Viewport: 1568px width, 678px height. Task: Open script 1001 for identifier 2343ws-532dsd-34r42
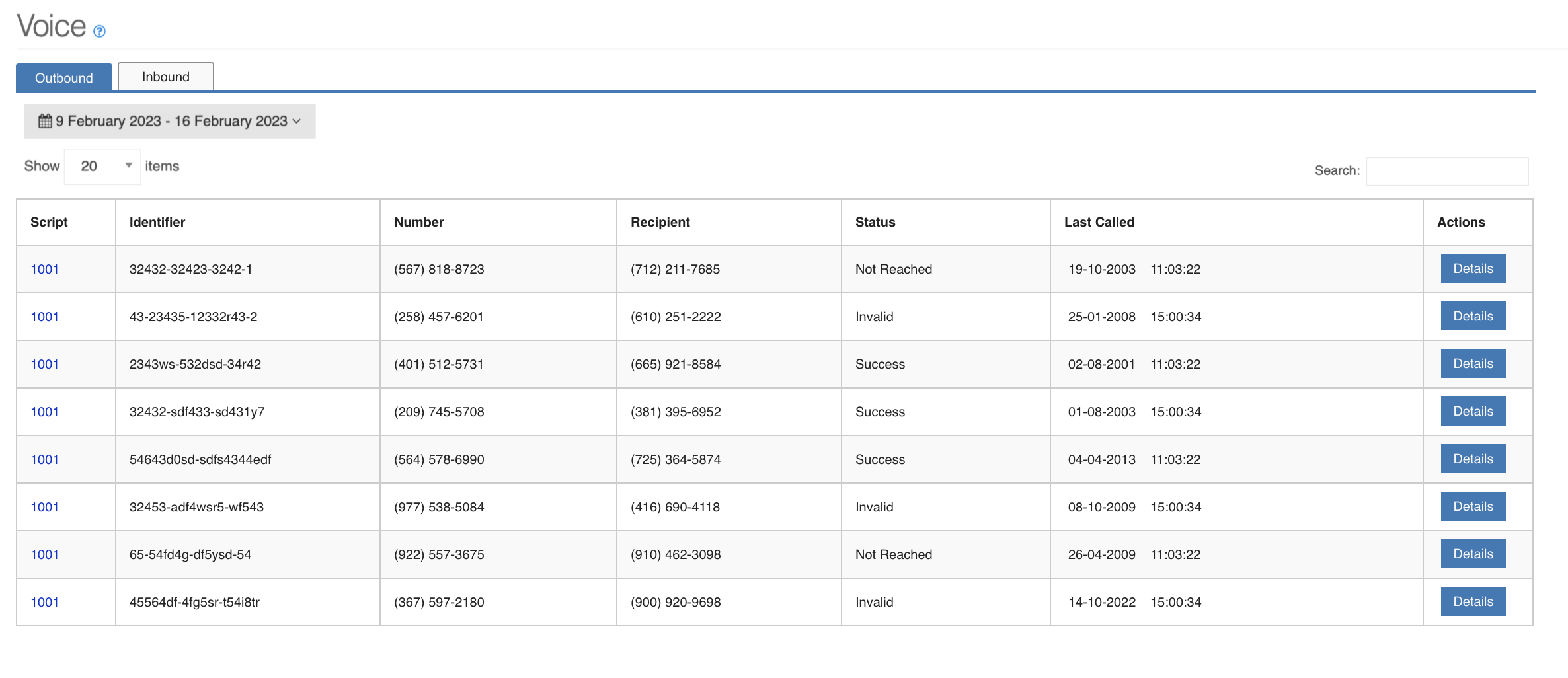point(44,364)
